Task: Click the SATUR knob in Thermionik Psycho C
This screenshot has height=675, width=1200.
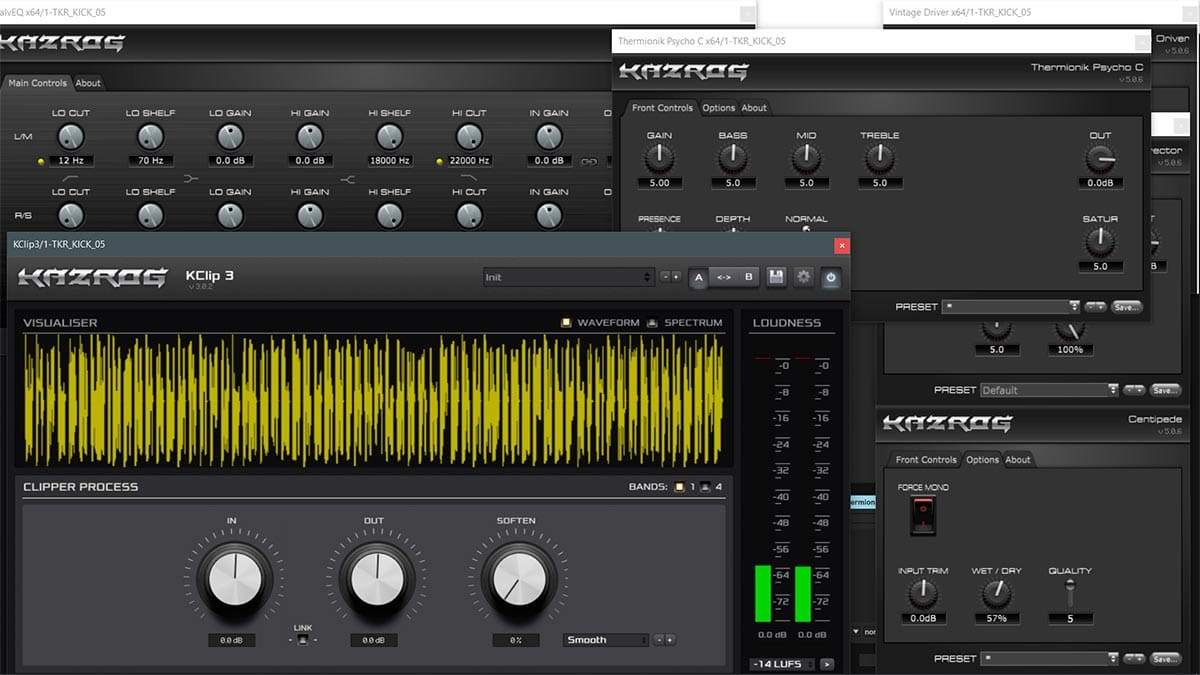Action: (x=1100, y=241)
